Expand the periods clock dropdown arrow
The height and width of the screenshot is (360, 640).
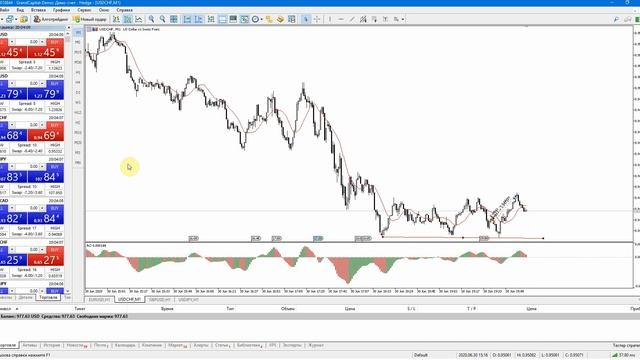point(262,19)
